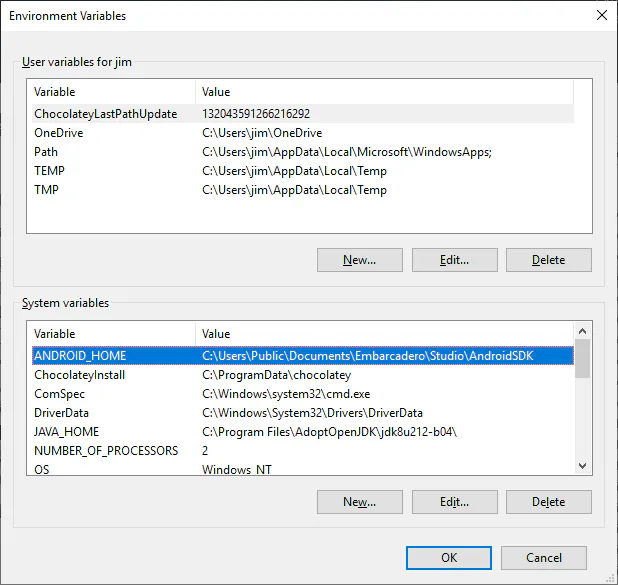Select the user Path variable

pos(46,152)
